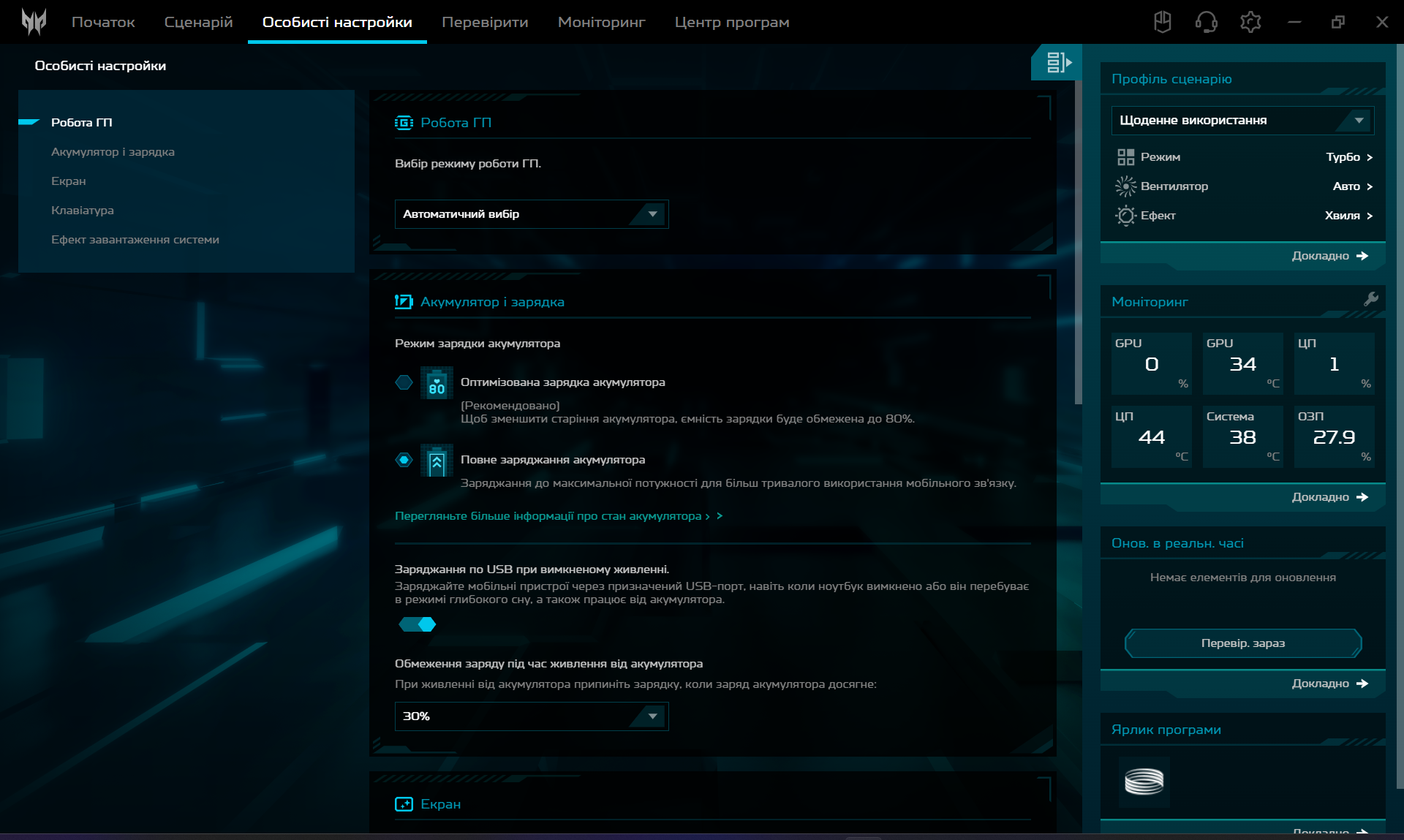Toggle USB charging when powered off
The image size is (1404, 840).
(418, 624)
